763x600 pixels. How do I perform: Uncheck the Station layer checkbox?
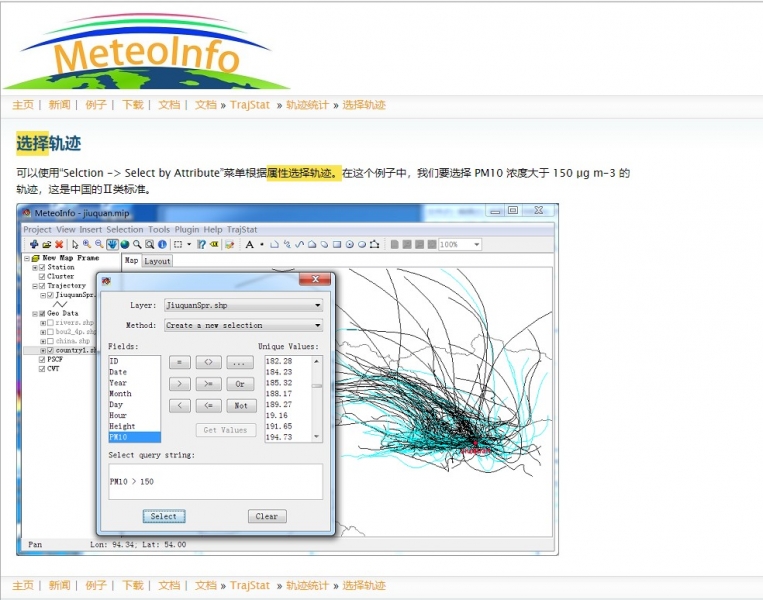tap(42, 268)
